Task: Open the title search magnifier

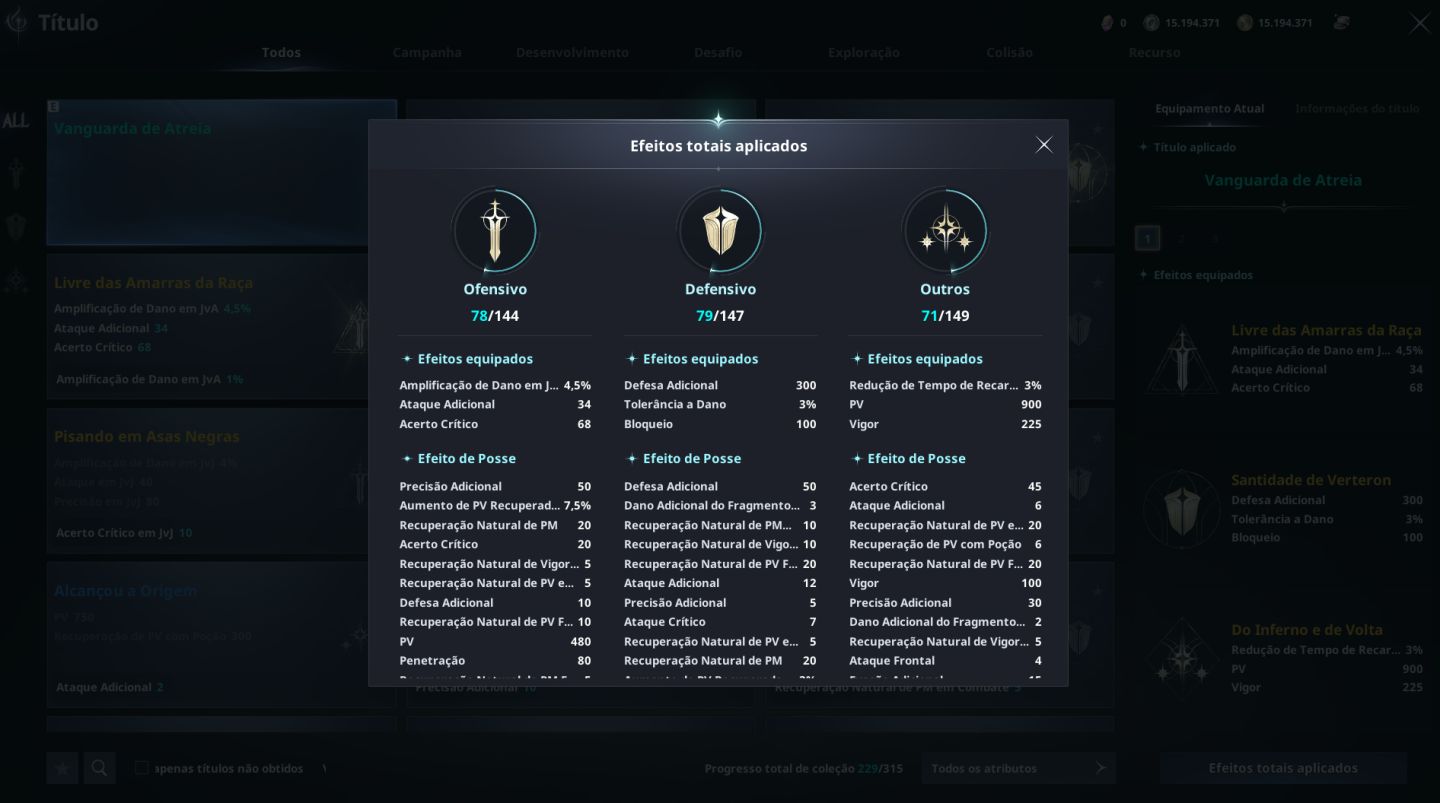Action: coord(100,768)
